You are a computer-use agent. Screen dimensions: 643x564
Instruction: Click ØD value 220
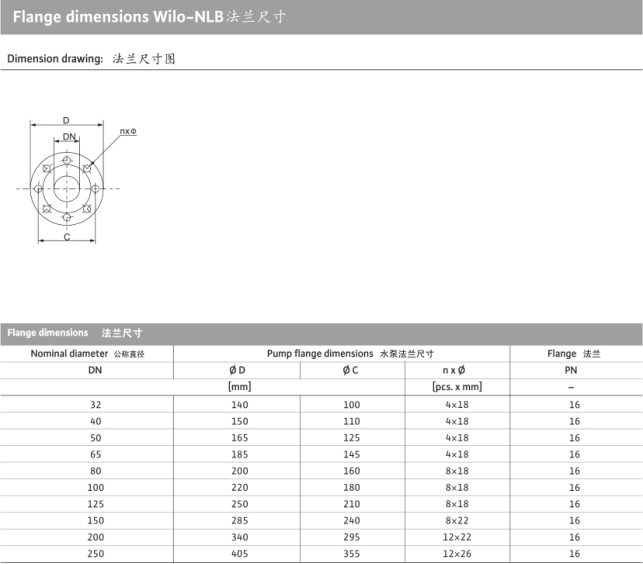240,487
